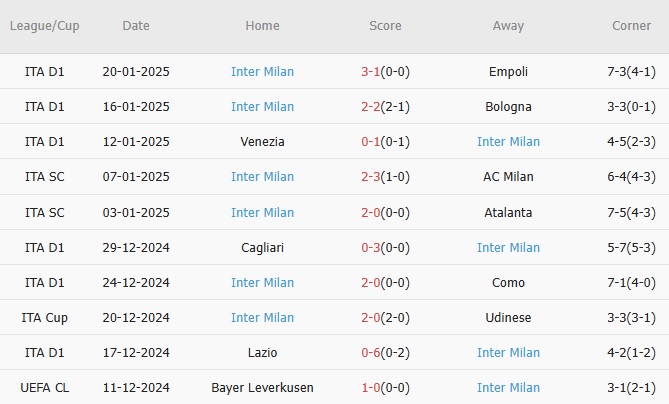Click the ITA Cup competition label
The width and height of the screenshot is (669, 404).
click(47, 318)
